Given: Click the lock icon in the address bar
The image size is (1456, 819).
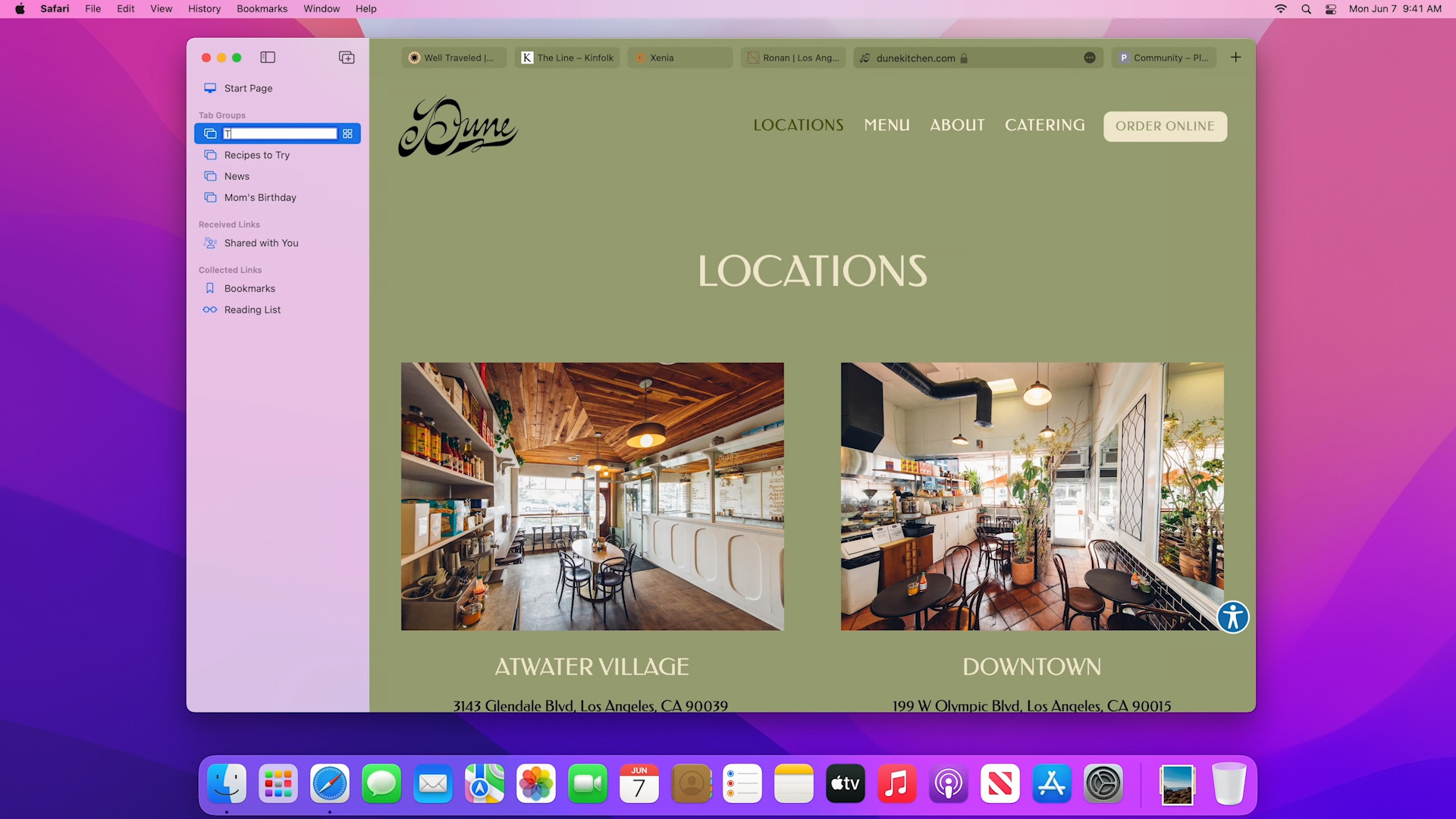Looking at the screenshot, I should [x=965, y=58].
